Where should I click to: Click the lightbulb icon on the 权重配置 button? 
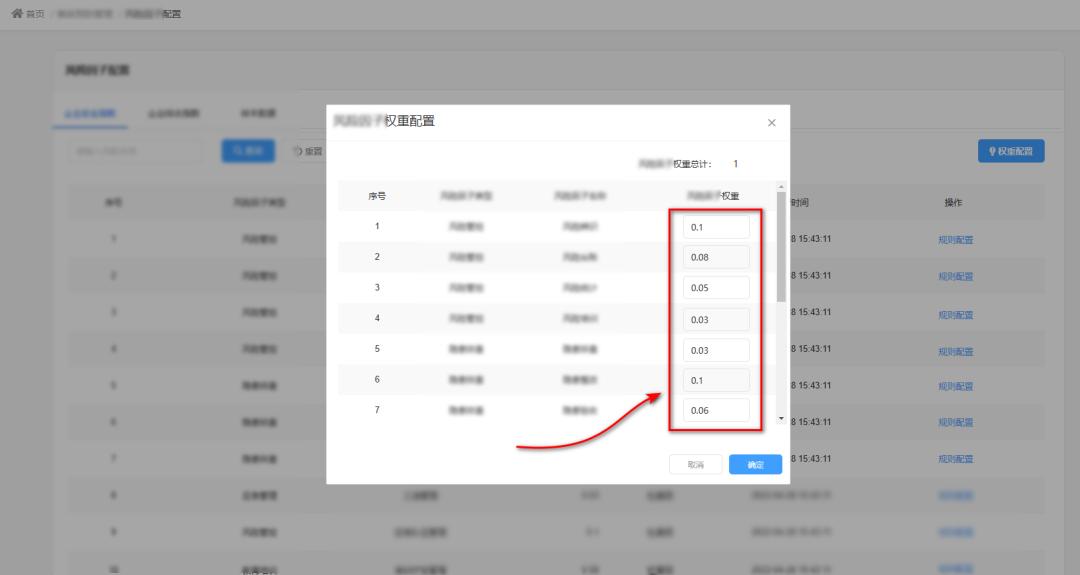click(992, 151)
